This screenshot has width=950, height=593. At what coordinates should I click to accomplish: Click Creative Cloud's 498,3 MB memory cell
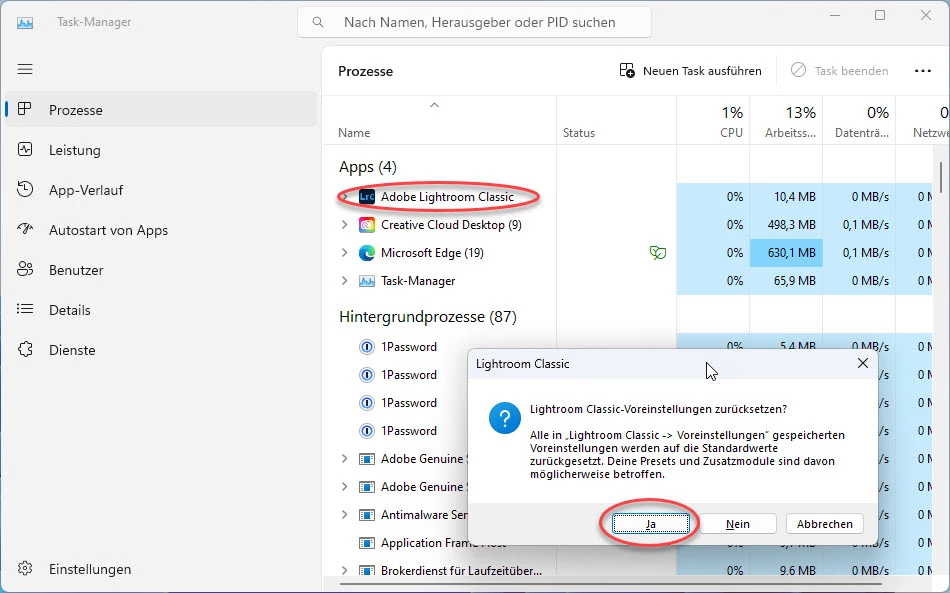coord(786,225)
